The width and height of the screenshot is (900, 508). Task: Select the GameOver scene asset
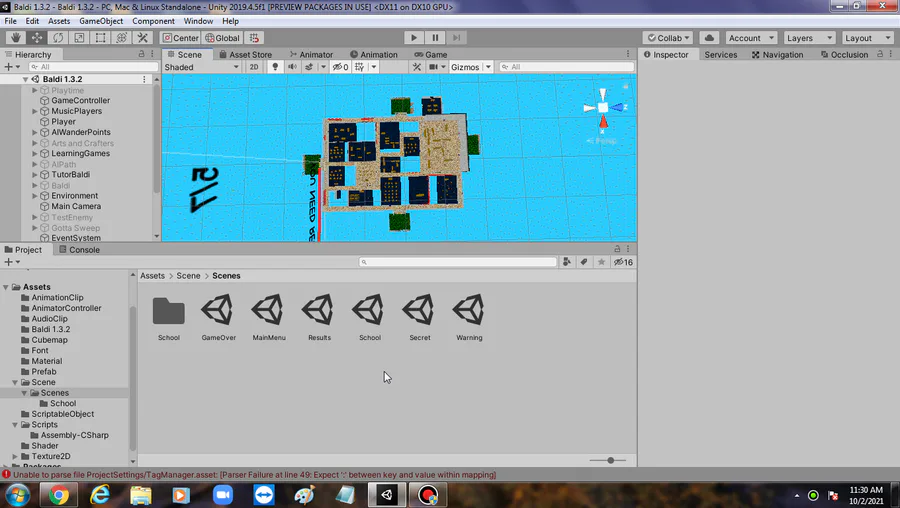(218, 317)
